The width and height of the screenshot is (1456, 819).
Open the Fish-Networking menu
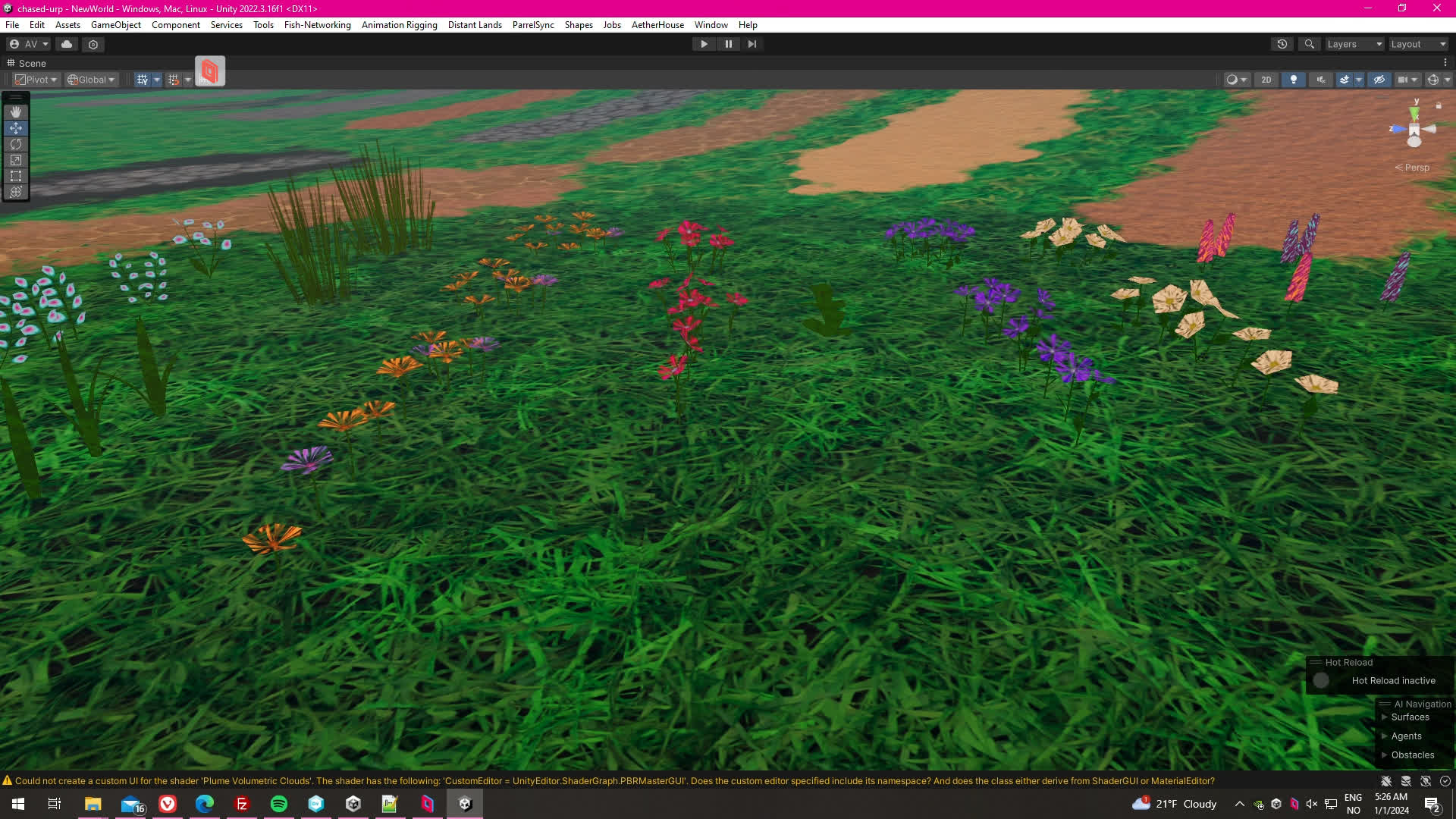click(317, 25)
